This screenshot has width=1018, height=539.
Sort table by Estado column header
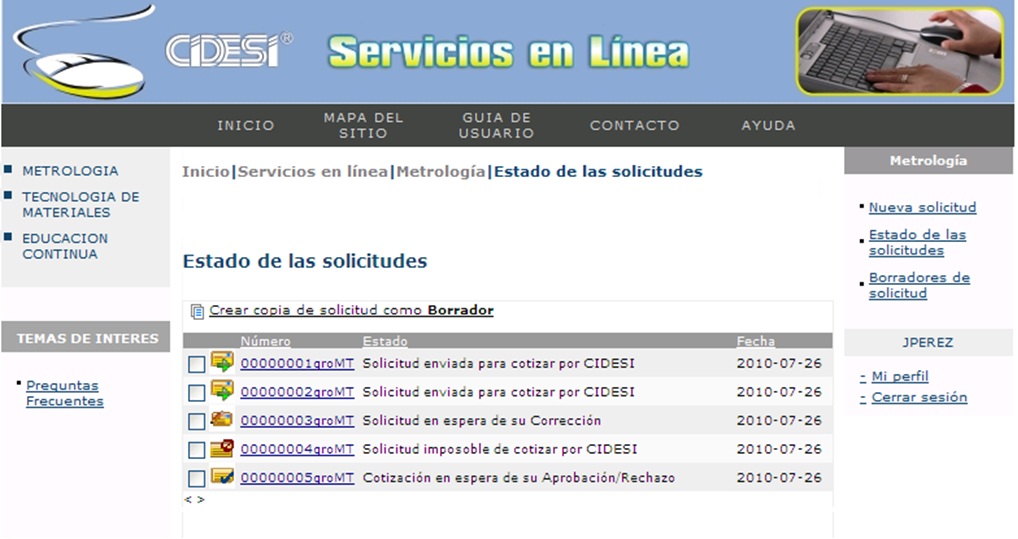385,341
